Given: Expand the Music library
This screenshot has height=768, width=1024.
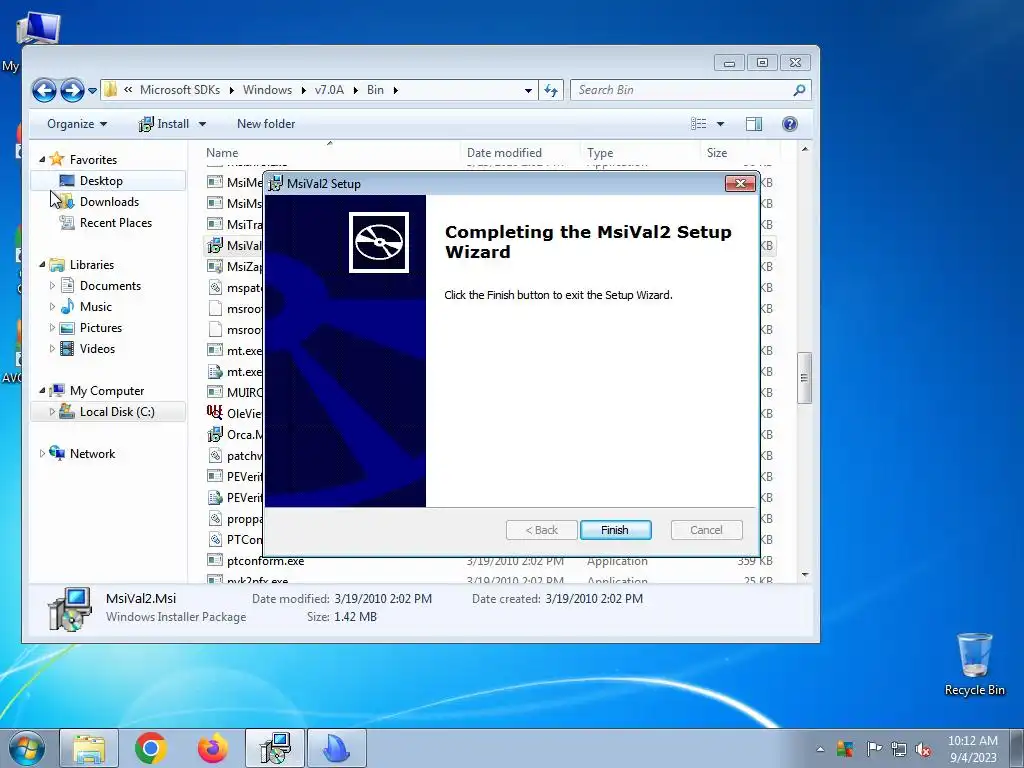Looking at the screenshot, I should pos(52,306).
